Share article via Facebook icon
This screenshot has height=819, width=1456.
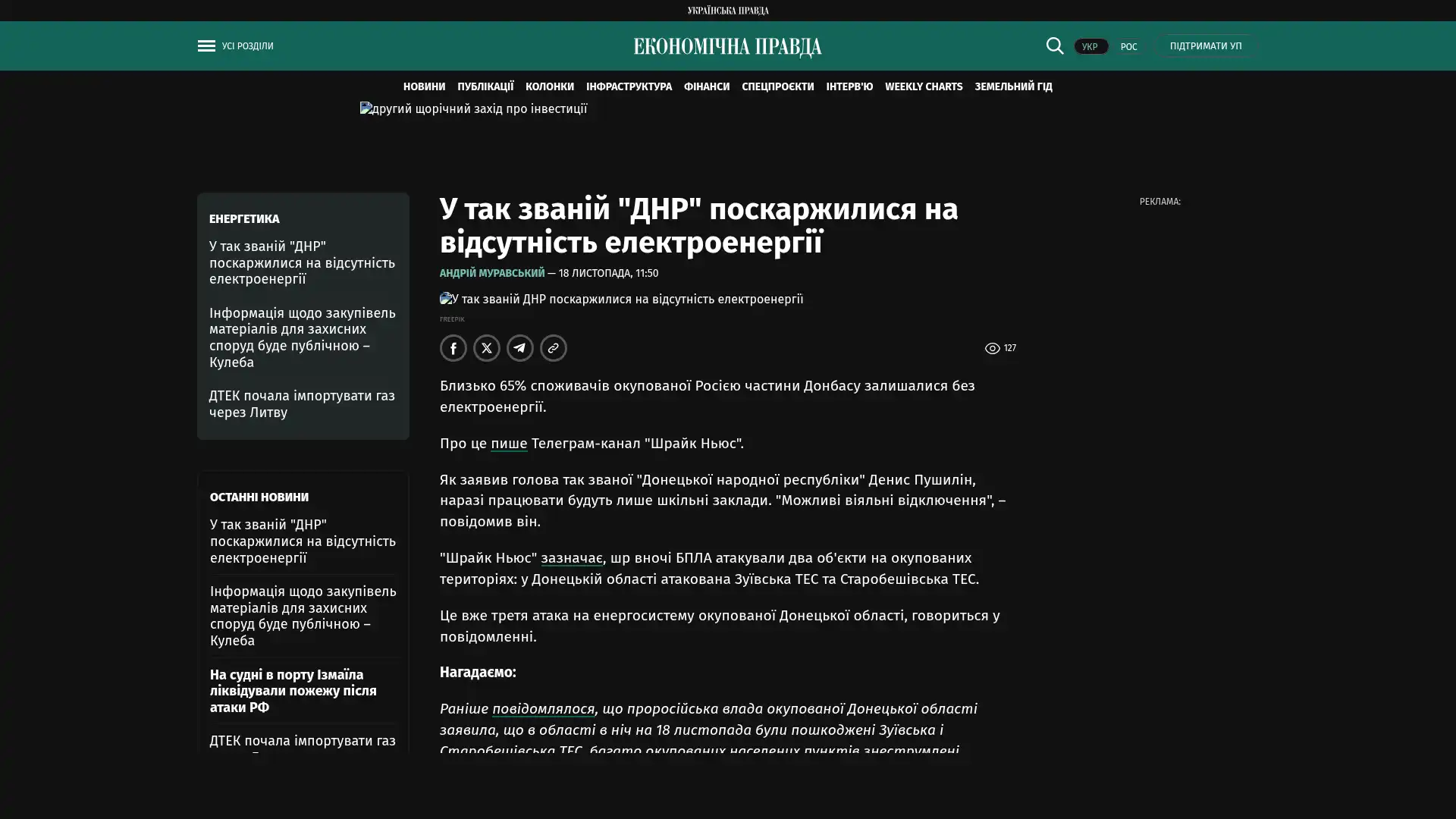[x=453, y=348]
